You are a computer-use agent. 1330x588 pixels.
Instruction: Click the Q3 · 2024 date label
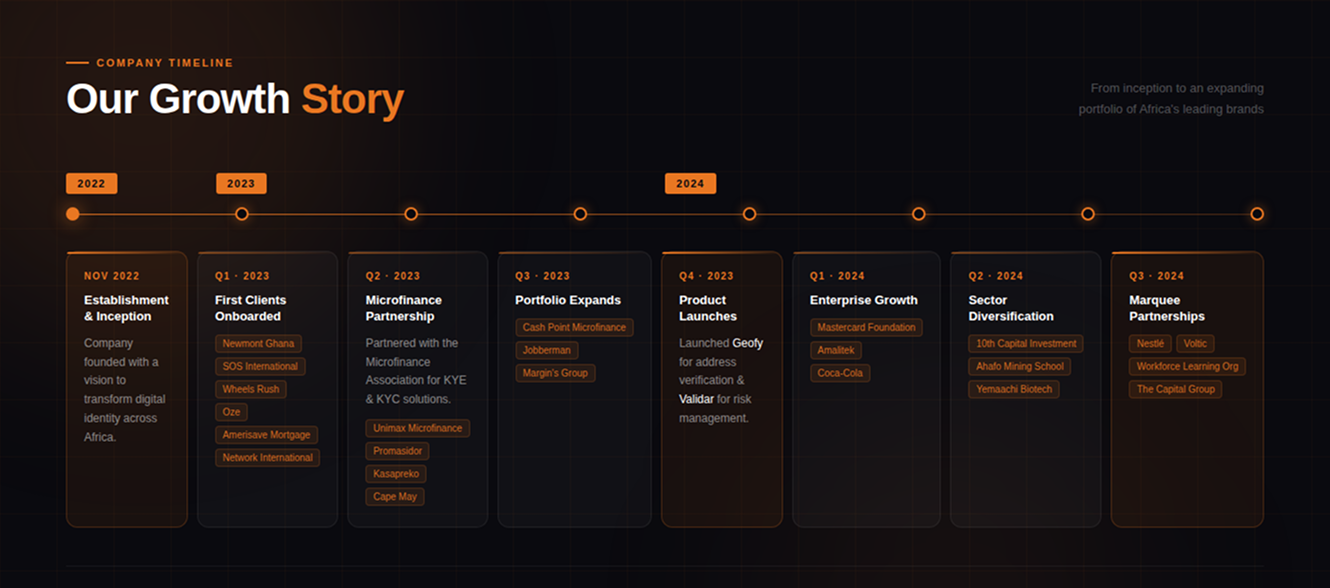[1157, 276]
